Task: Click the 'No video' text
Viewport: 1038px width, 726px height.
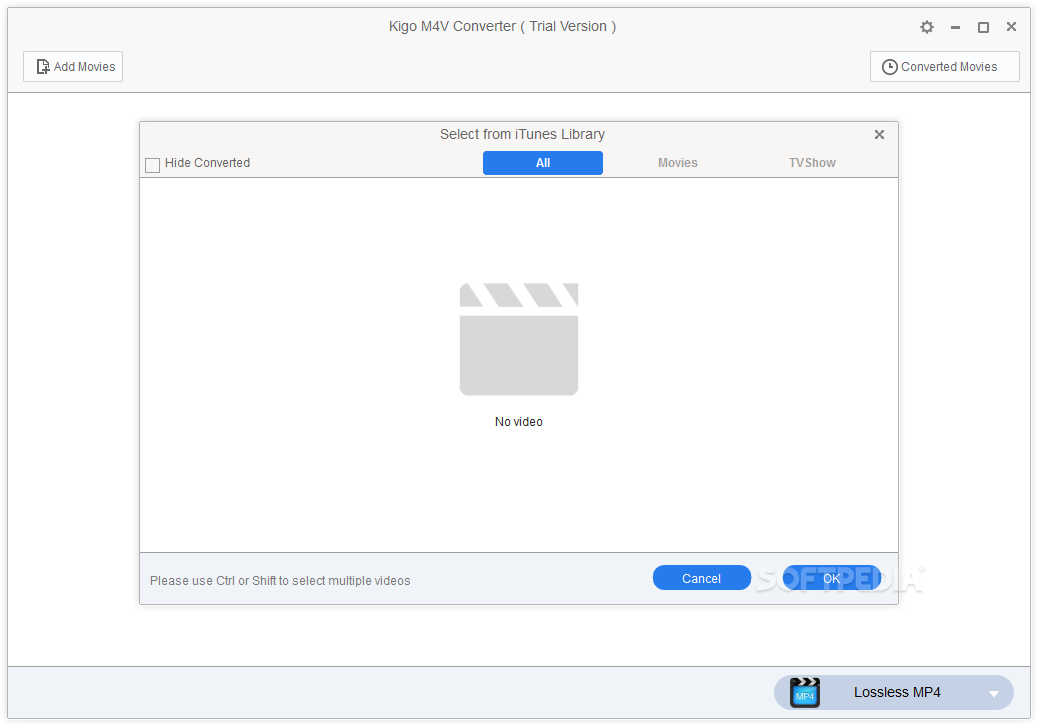Action: click(519, 422)
